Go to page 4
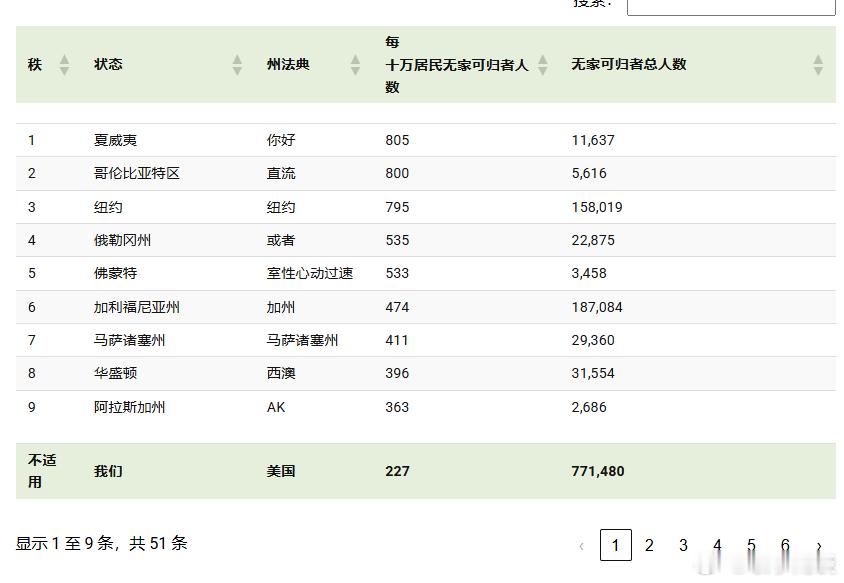 click(x=717, y=545)
